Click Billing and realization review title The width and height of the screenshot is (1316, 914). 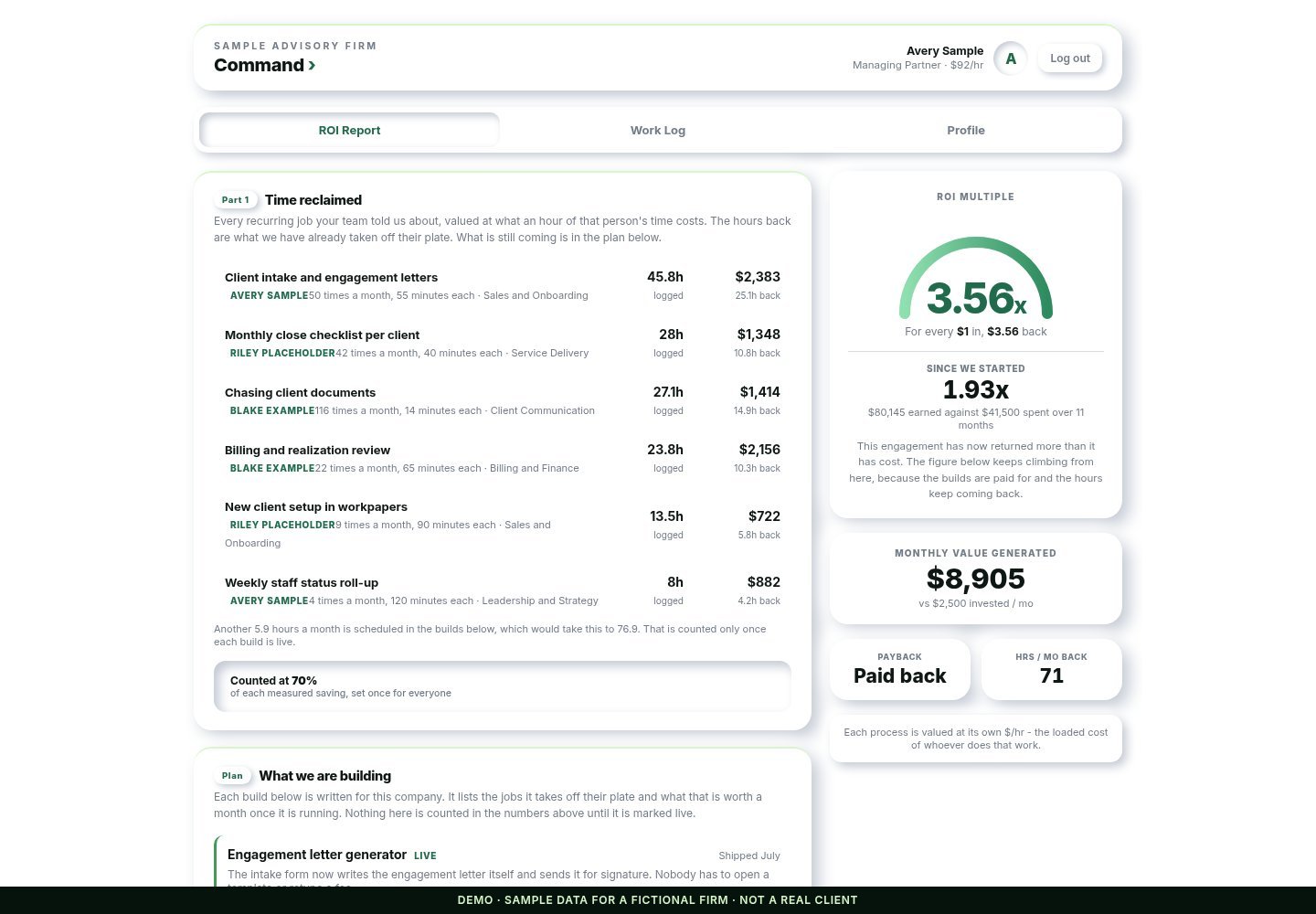point(307,451)
